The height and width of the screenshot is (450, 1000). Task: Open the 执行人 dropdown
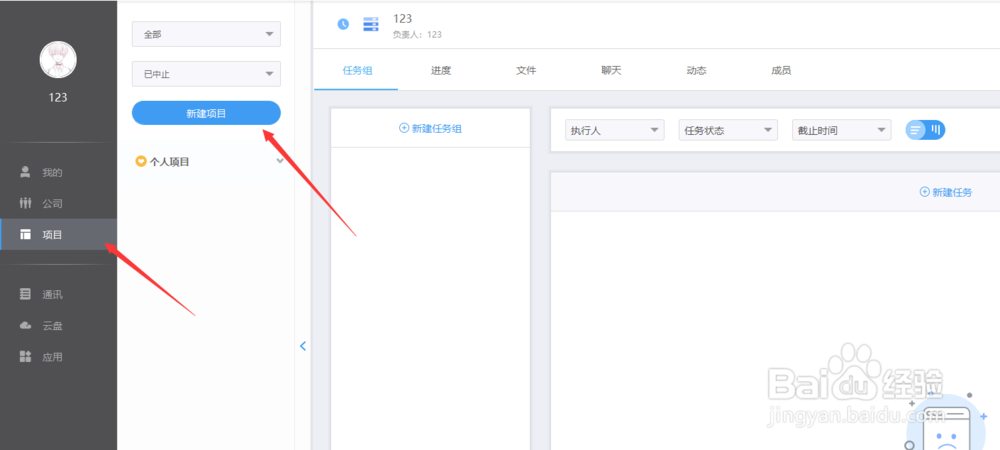615,130
